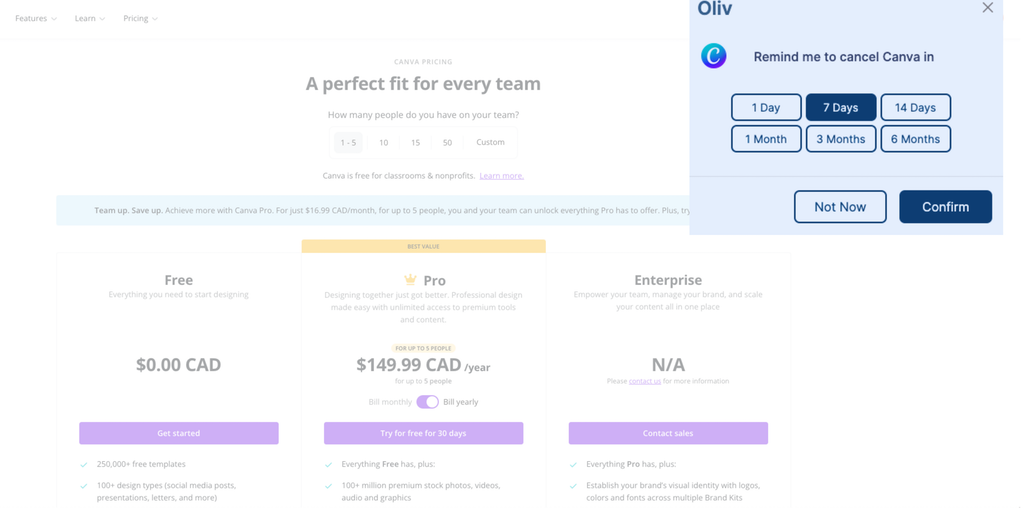Click the Pro plan crown icon
The height and width of the screenshot is (512, 1024).
coord(410,280)
